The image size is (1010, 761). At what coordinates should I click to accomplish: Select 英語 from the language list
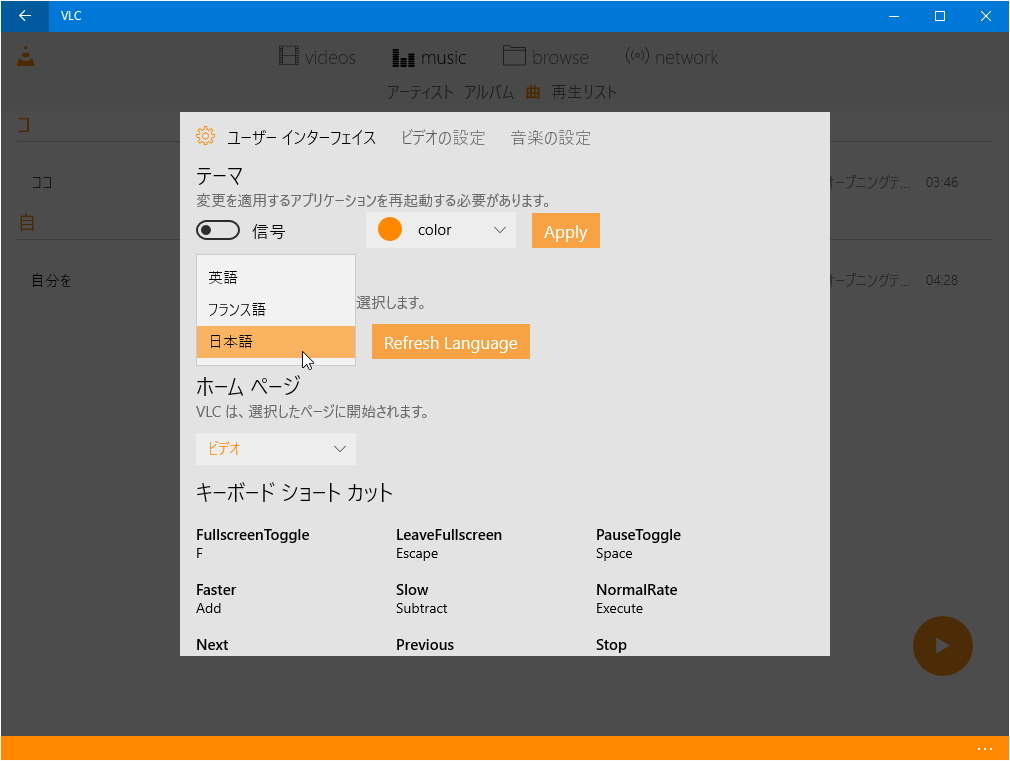pos(223,277)
